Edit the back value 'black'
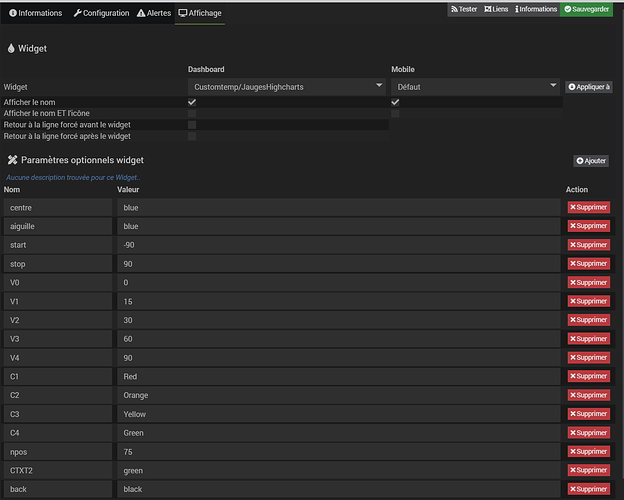Viewport: 624px width, 500px height. tap(339, 489)
